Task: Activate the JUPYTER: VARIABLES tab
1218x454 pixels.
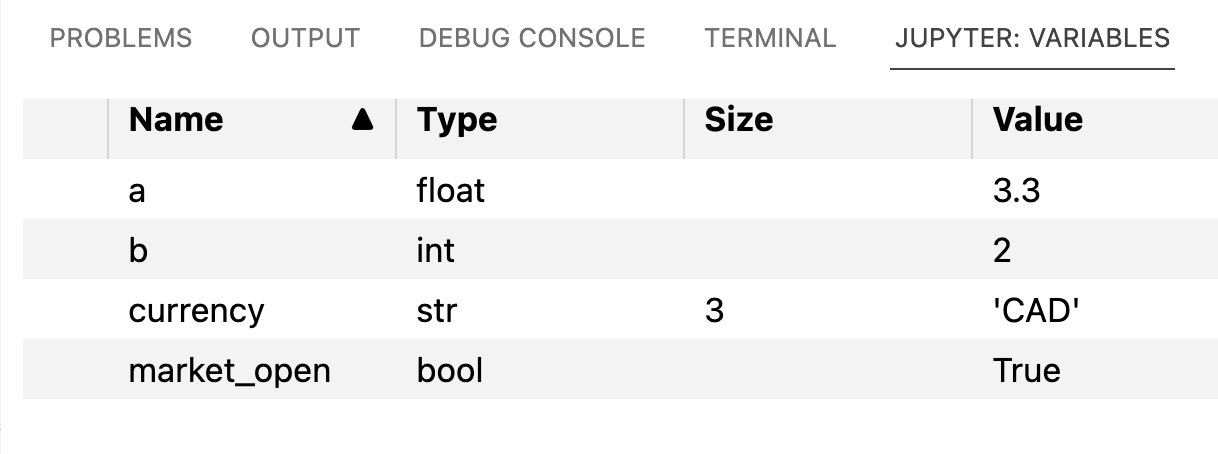Action: (x=1032, y=39)
